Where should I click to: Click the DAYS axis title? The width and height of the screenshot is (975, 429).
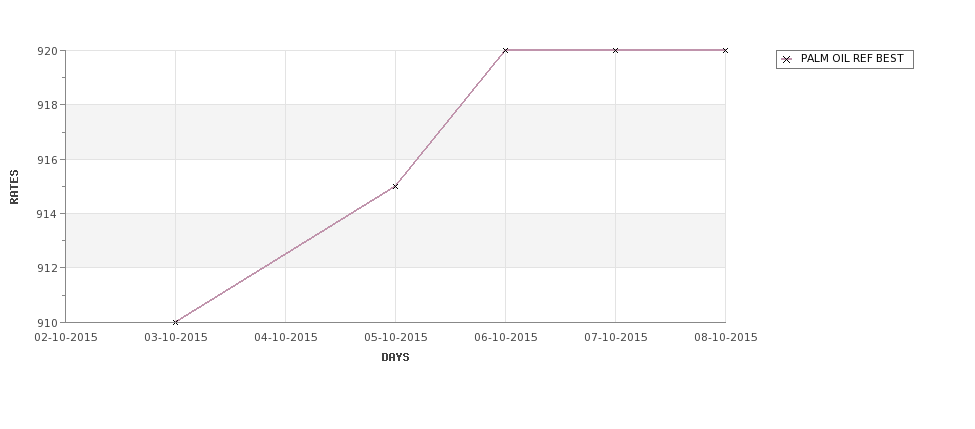click(x=395, y=358)
